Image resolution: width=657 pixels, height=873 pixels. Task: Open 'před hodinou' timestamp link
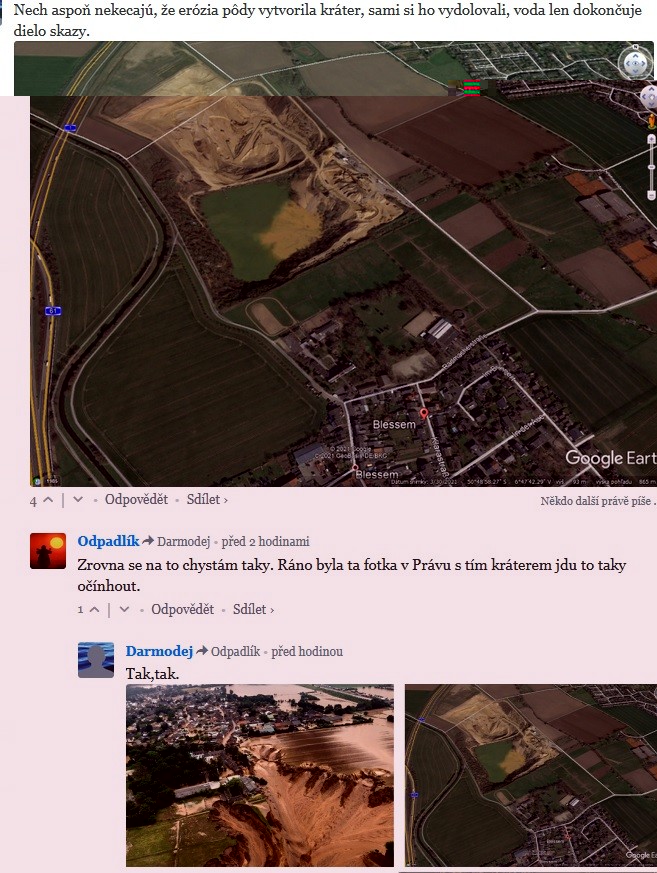coord(307,651)
